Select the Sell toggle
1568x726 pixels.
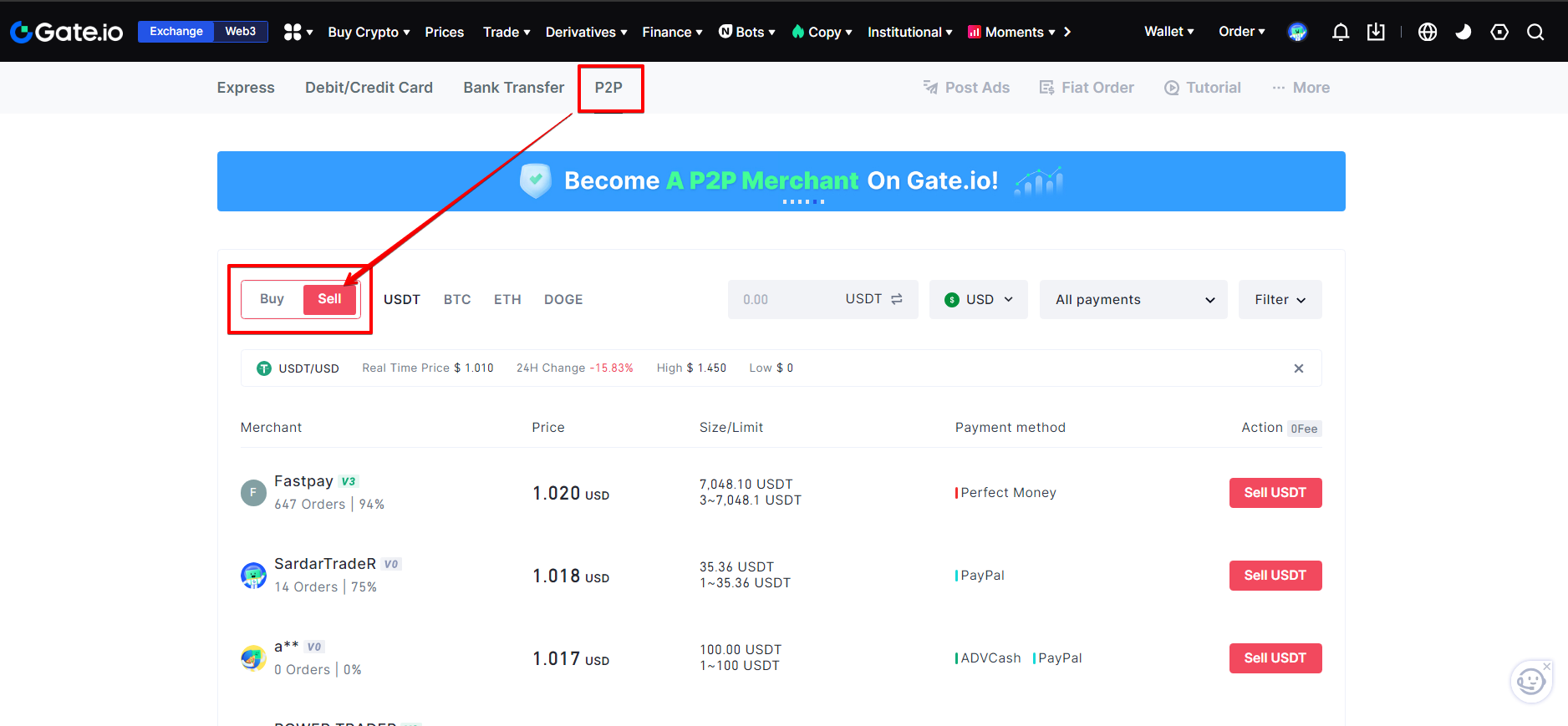329,299
